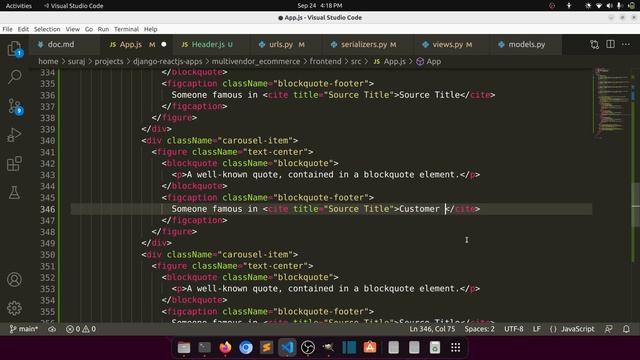Expand the multivendor_ecommerce breadcrumb
The image size is (640, 360).
pyautogui.click(x=256, y=61)
